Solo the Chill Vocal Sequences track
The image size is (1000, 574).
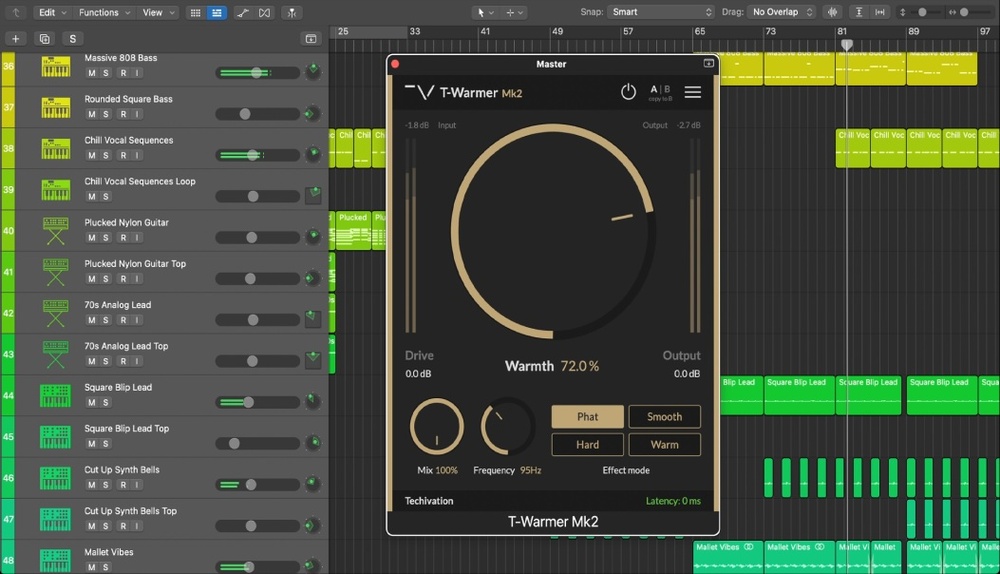pyautogui.click(x=106, y=155)
